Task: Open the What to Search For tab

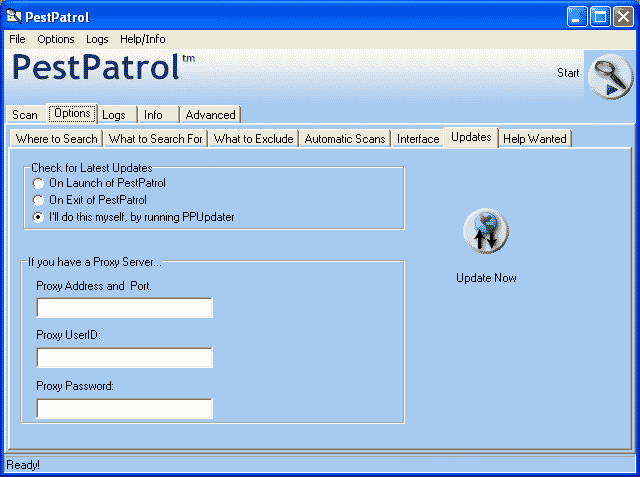Action: tap(156, 139)
